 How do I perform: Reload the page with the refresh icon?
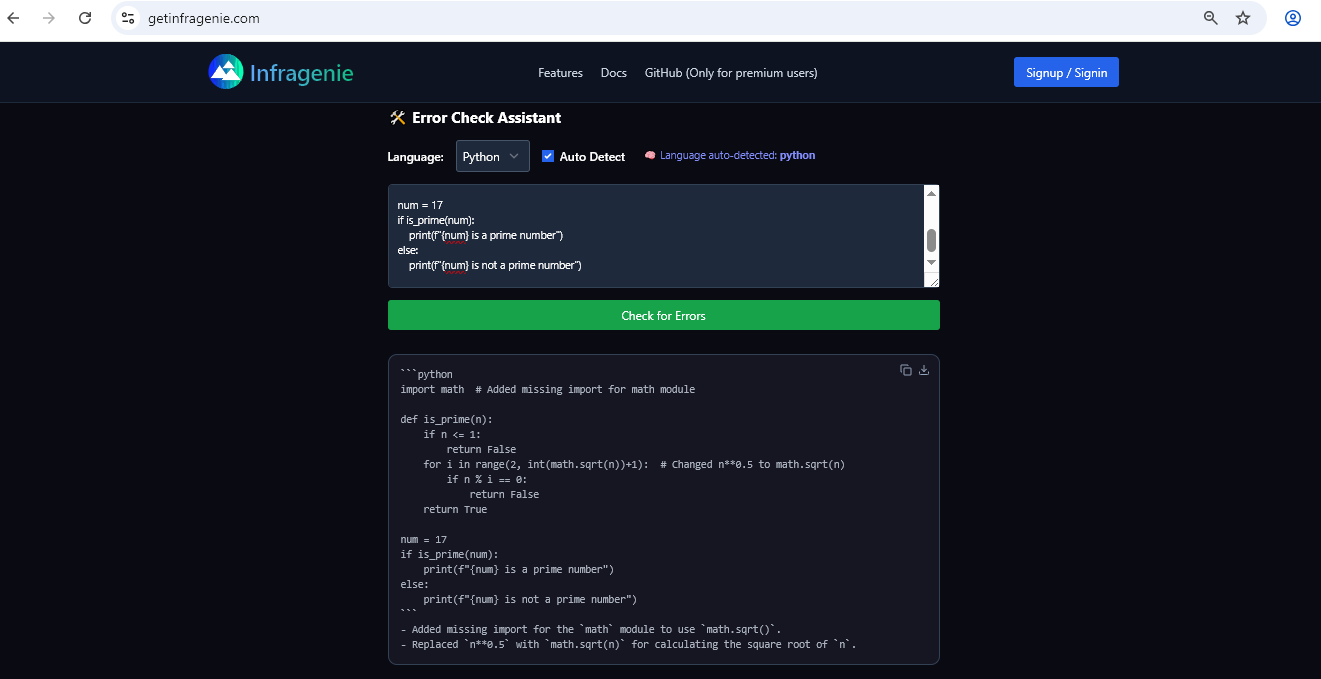[x=85, y=18]
